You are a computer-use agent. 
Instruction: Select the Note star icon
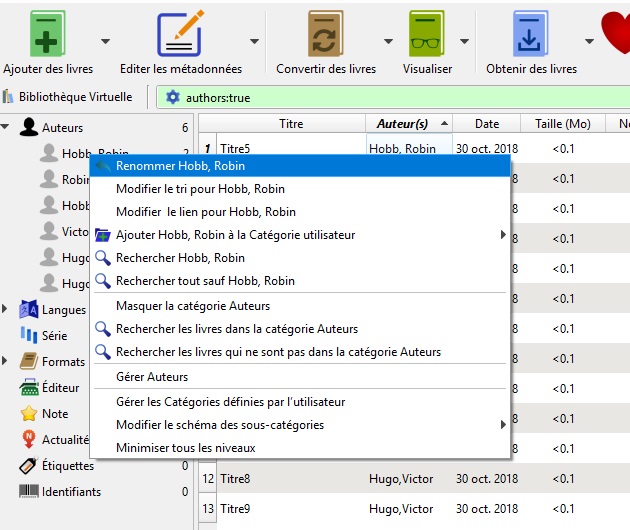click(29, 413)
